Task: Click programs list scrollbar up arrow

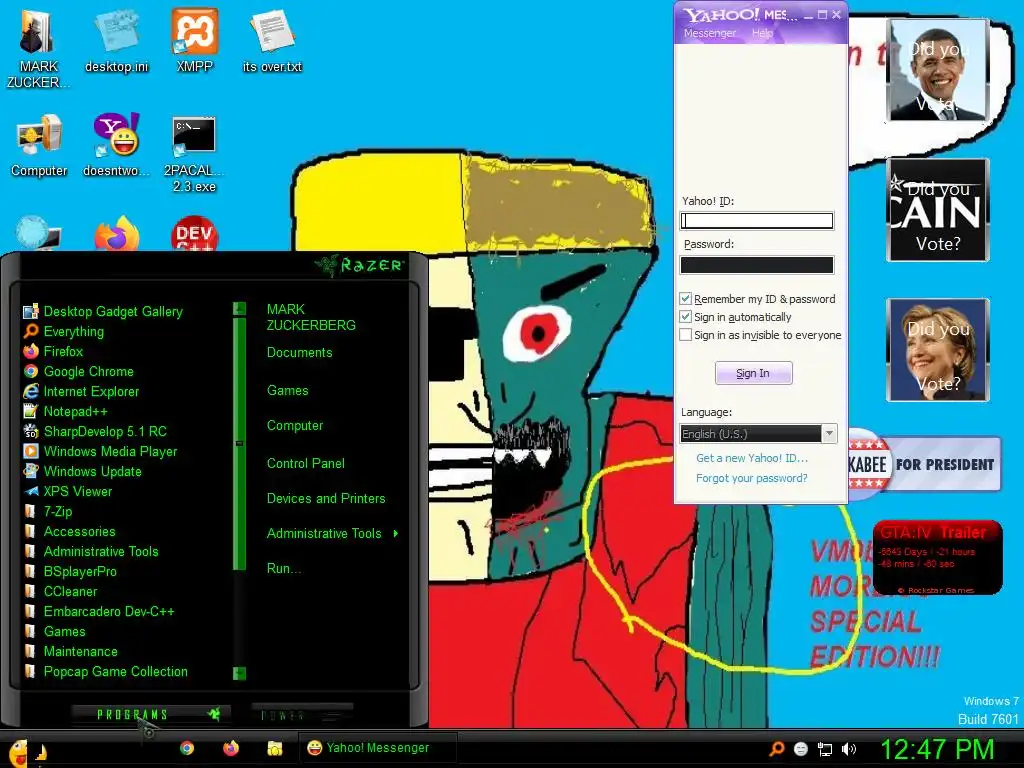Action: coord(240,308)
